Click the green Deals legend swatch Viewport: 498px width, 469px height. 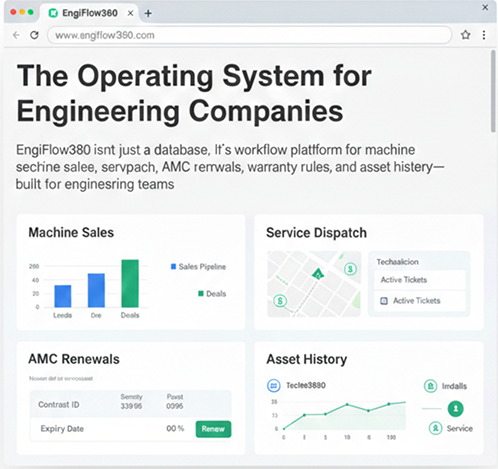pos(201,293)
